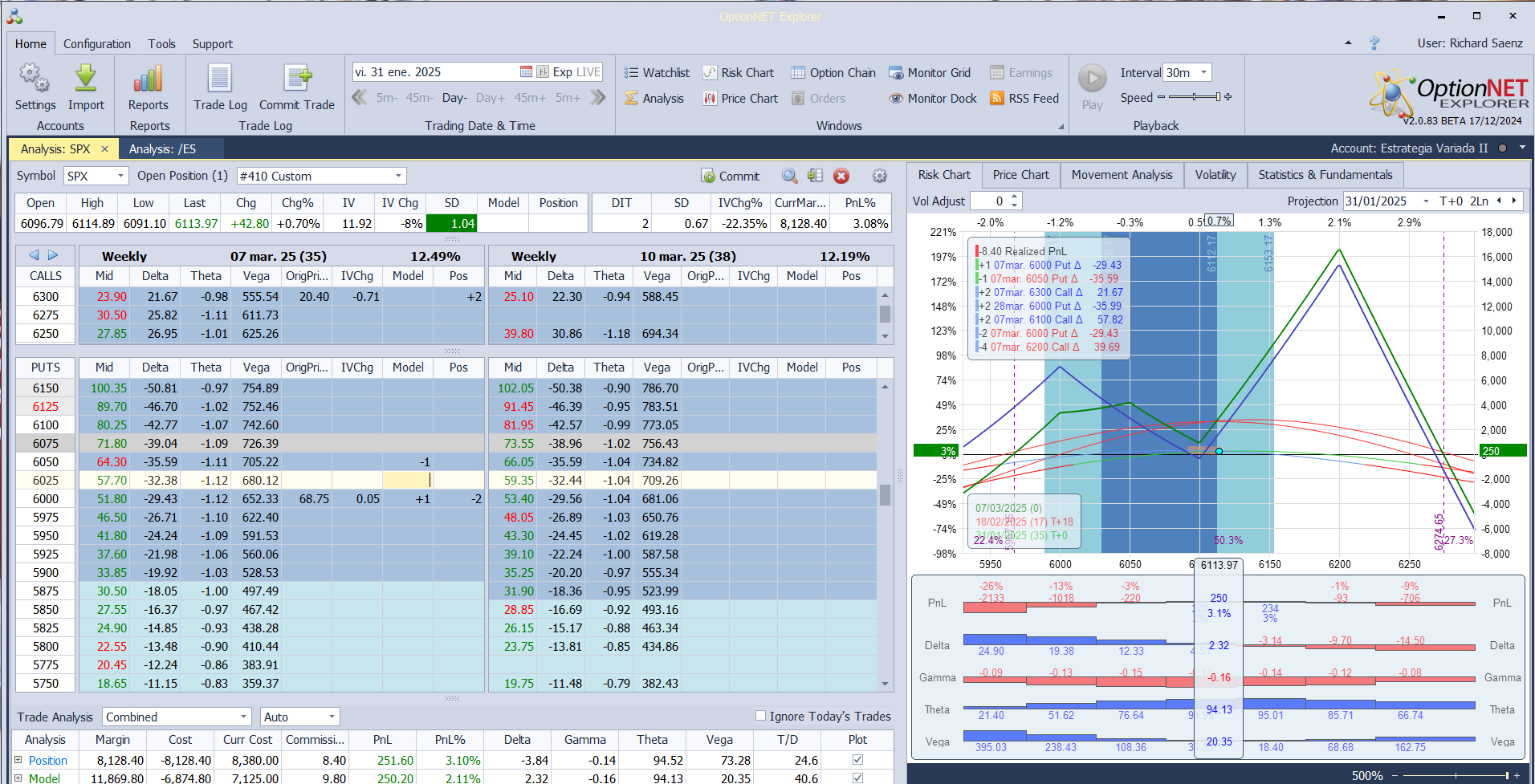This screenshot has width=1535, height=784.
Task: Open the RSS Feed window
Action: 1024,99
